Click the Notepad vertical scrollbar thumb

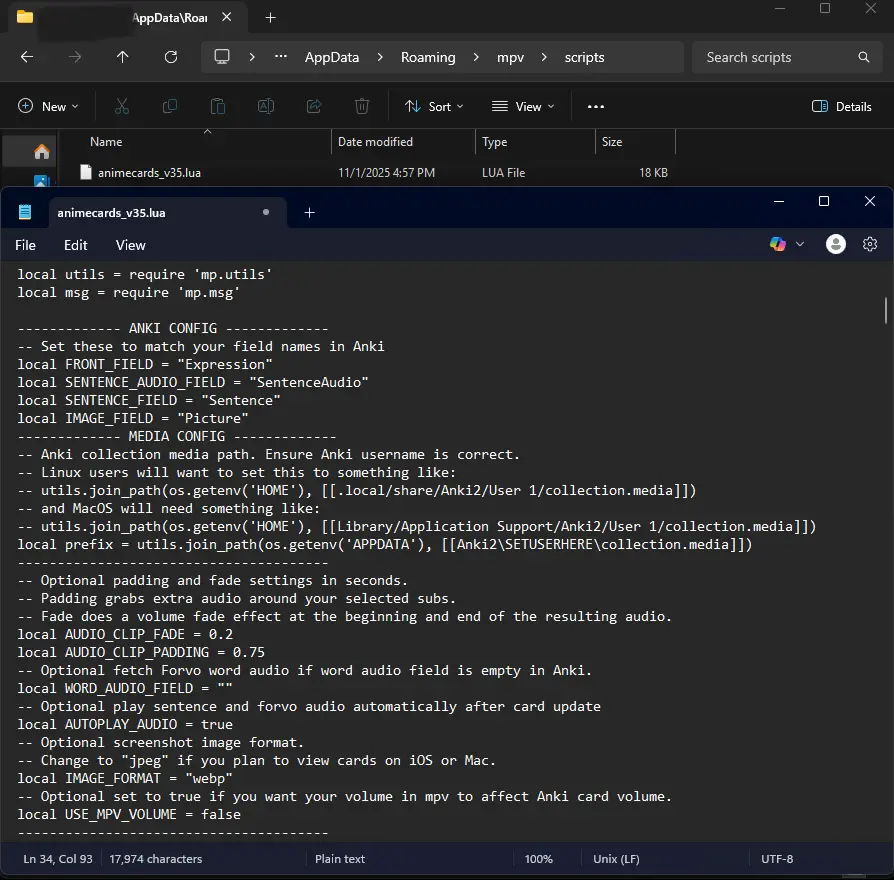885,310
